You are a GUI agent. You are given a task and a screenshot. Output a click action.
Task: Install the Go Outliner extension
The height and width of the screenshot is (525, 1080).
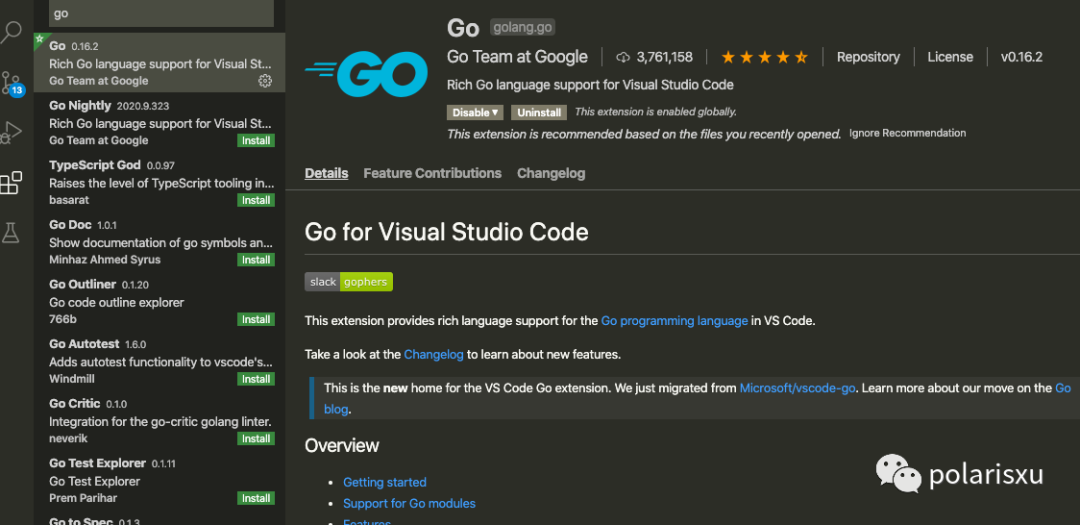[x=256, y=320]
